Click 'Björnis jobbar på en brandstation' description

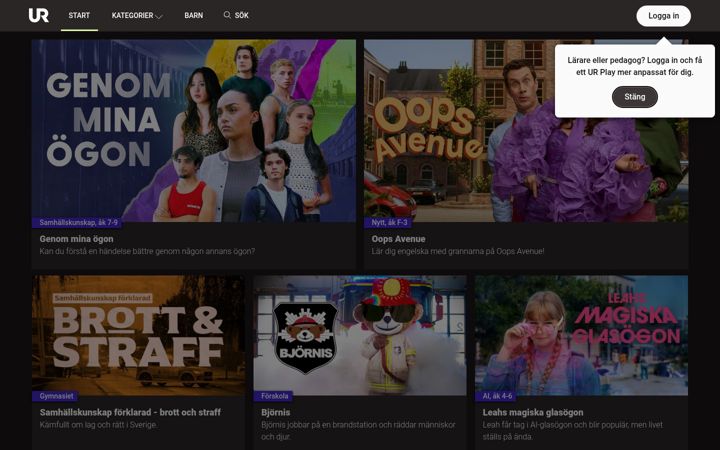click(x=358, y=431)
